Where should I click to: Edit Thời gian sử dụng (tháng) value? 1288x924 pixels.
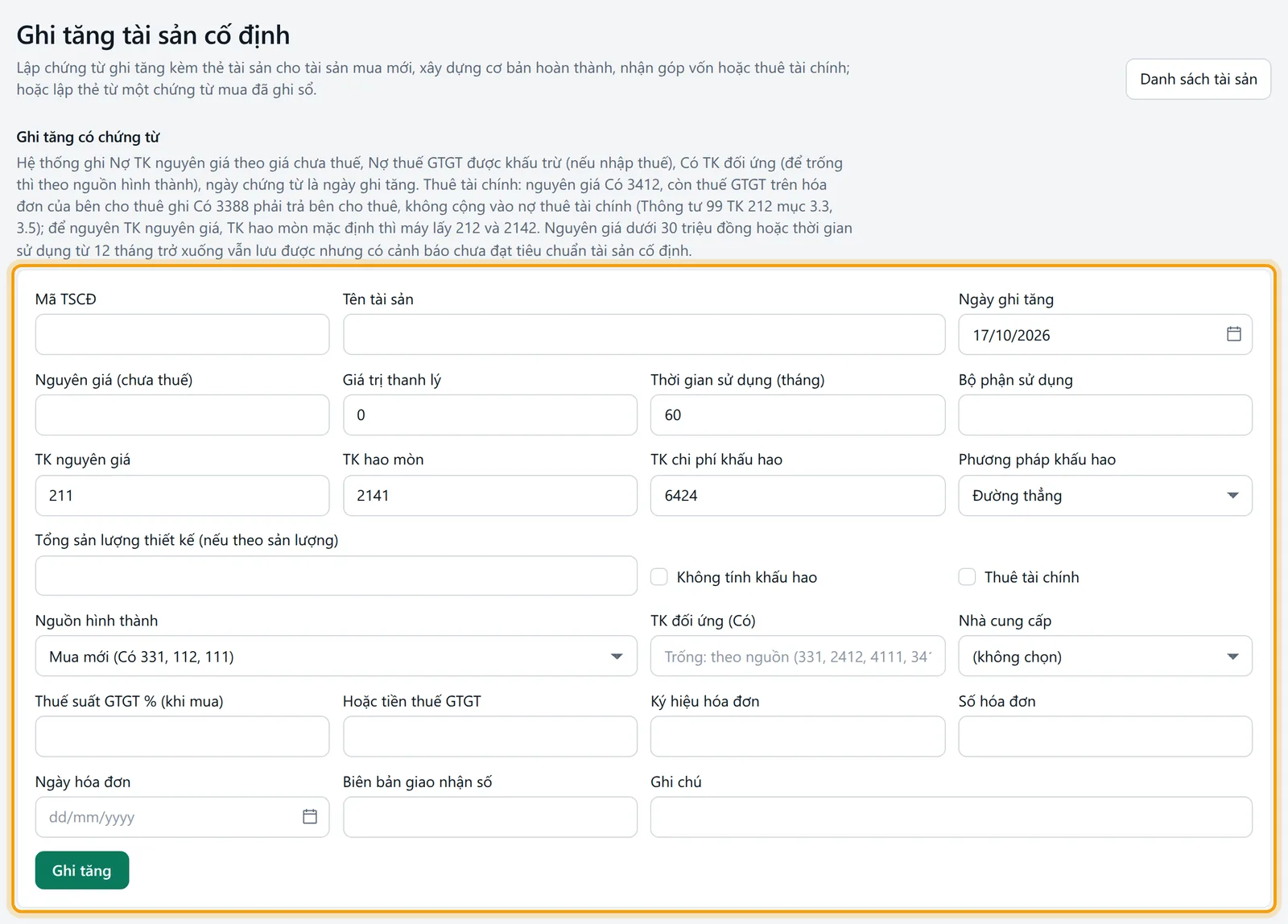[x=798, y=415]
